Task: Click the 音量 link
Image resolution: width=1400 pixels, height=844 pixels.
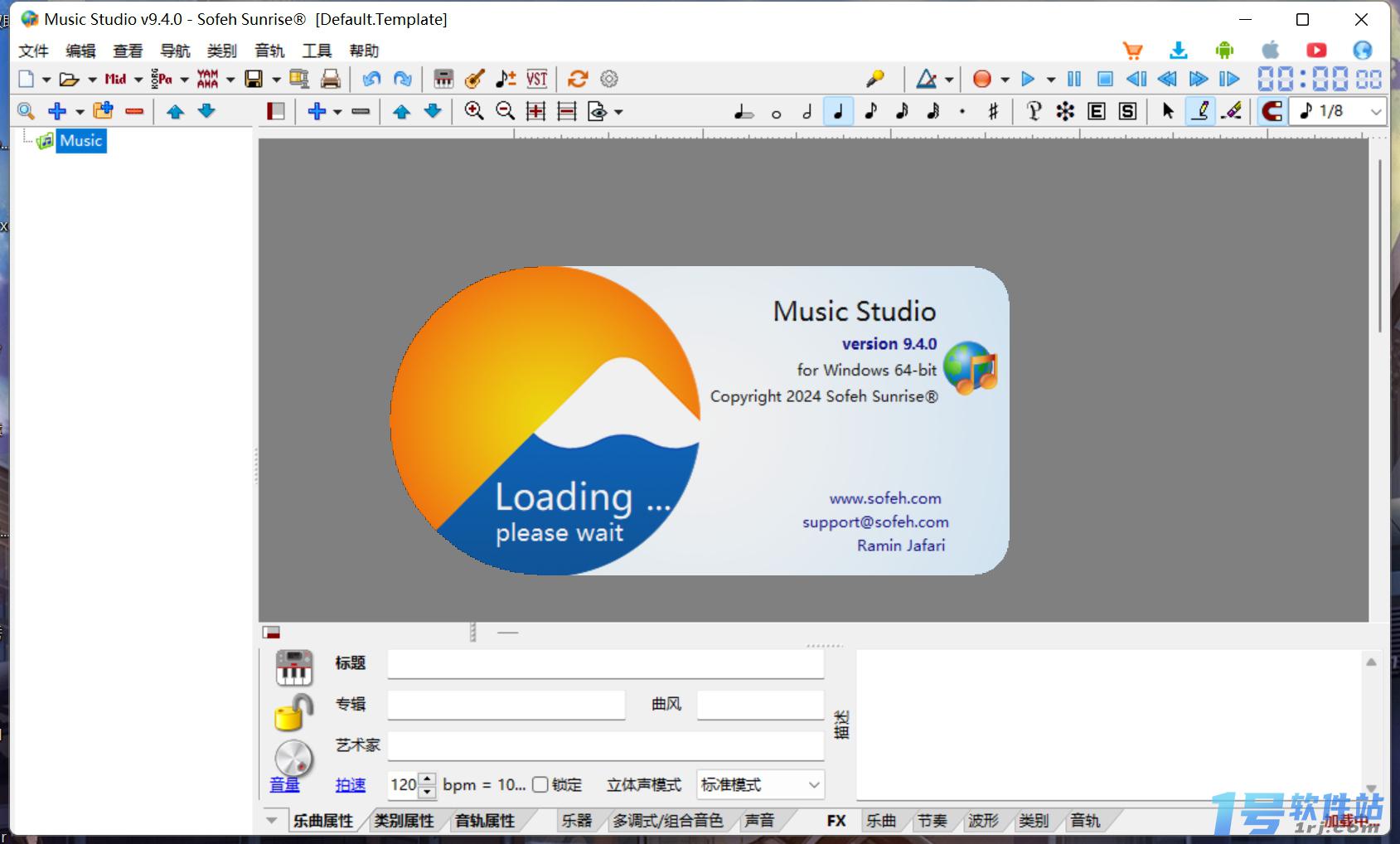Action: pyautogui.click(x=284, y=784)
